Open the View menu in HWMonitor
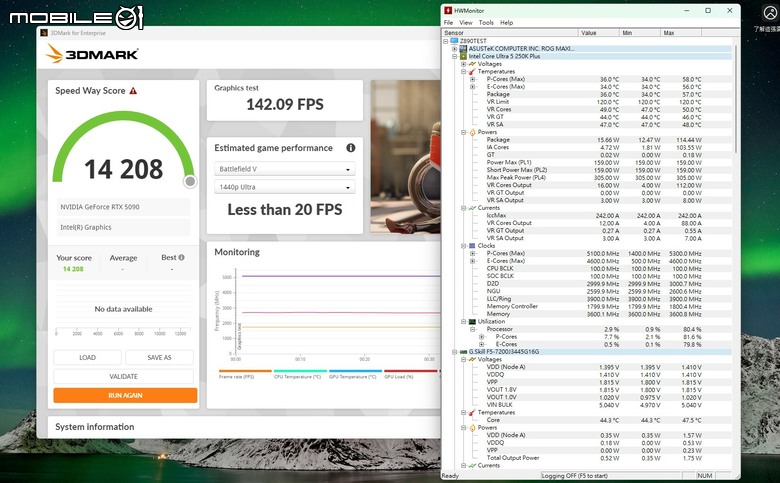The image size is (780, 483). tap(466, 23)
